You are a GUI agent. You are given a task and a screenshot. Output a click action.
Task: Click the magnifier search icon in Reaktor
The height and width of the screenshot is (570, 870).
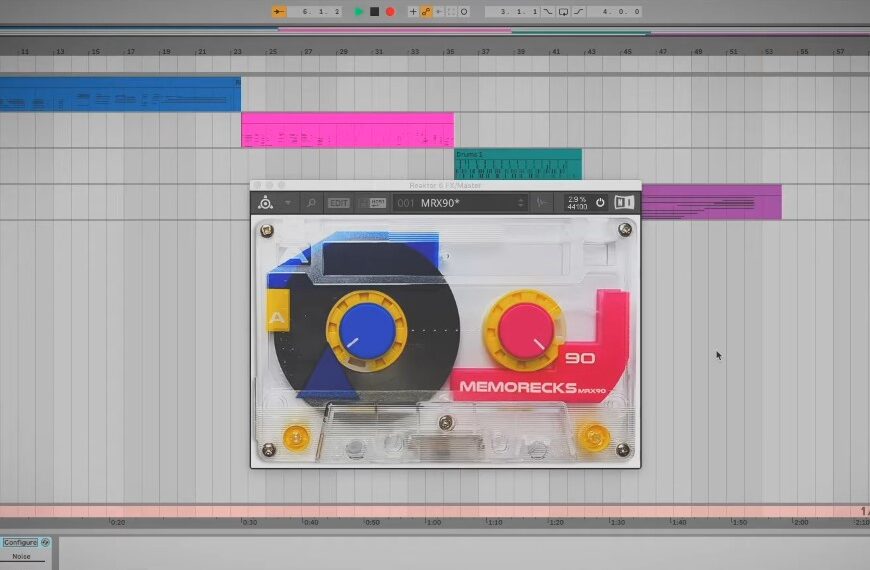pos(312,203)
